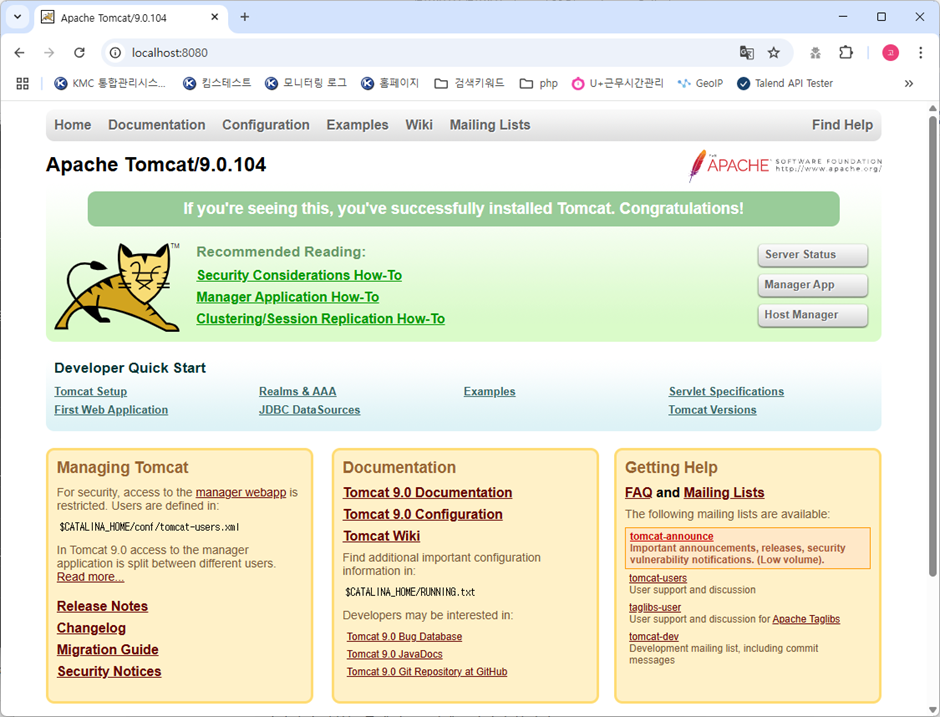Click the browser forward arrow
The height and width of the screenshot is (717, 940).
pyautogui.click(x=49, y=53)
